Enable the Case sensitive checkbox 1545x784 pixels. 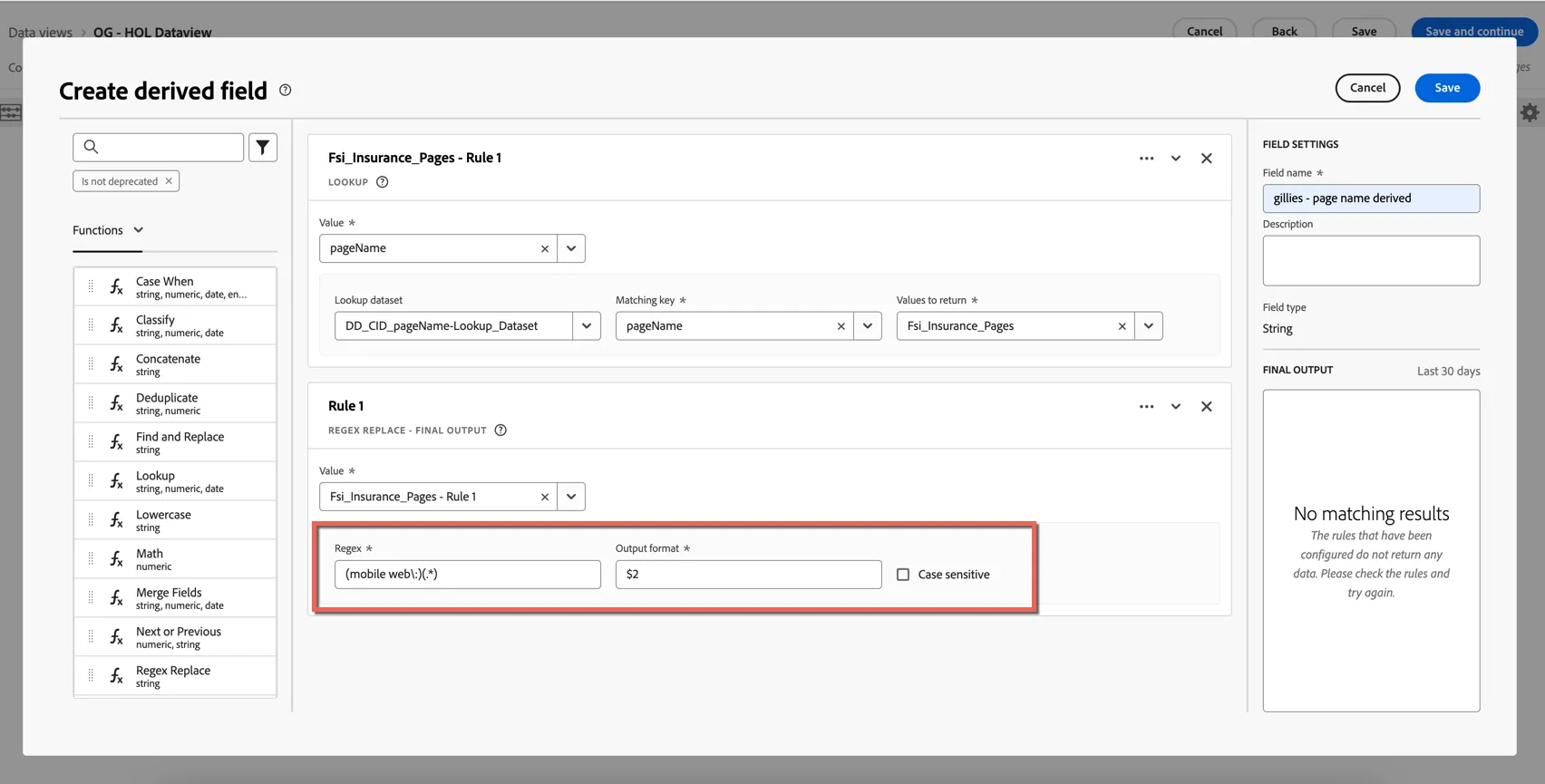903,575
